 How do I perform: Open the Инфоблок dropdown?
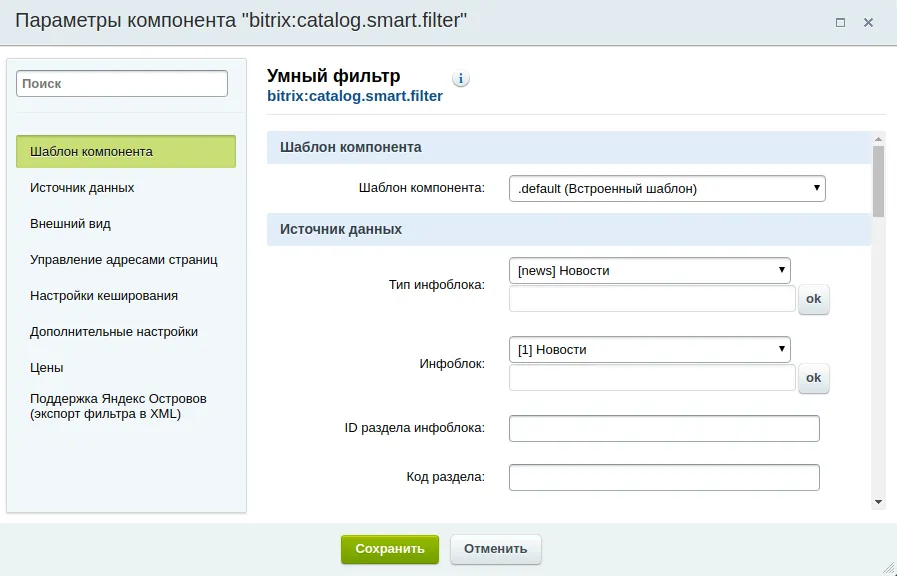[x=649, y=349]
